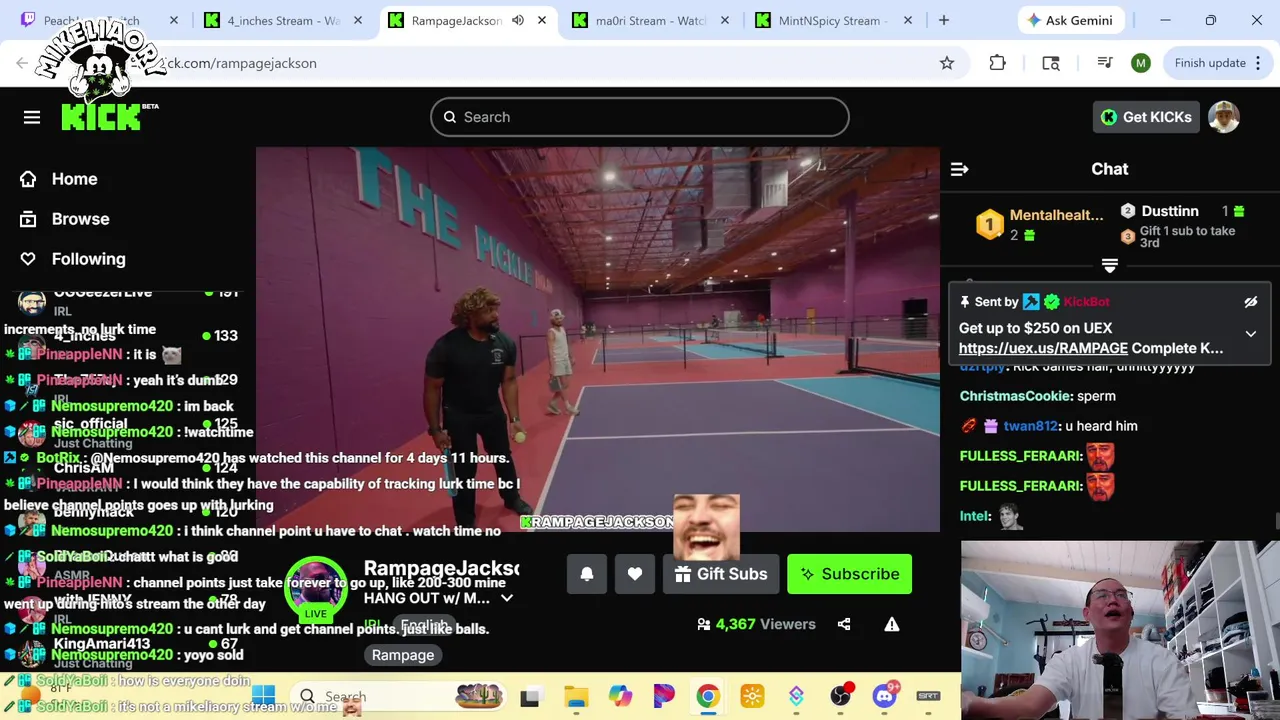Open the SRT app in taskbar

coord(928,696)
